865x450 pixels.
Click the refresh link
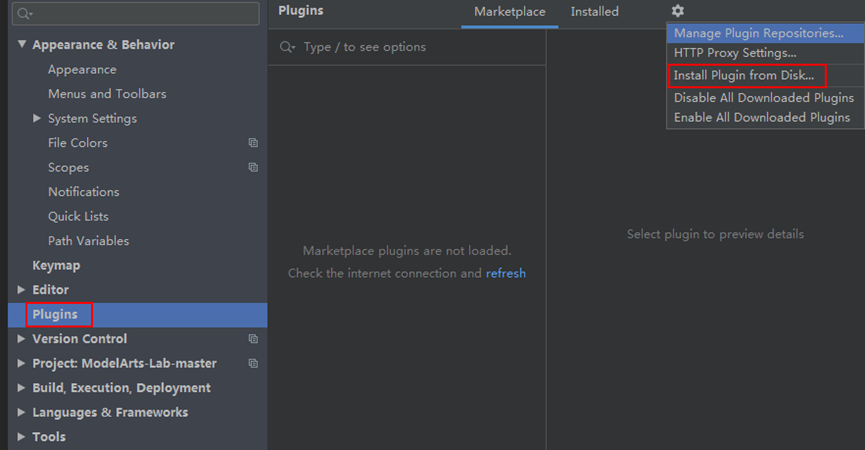(506, 273)
